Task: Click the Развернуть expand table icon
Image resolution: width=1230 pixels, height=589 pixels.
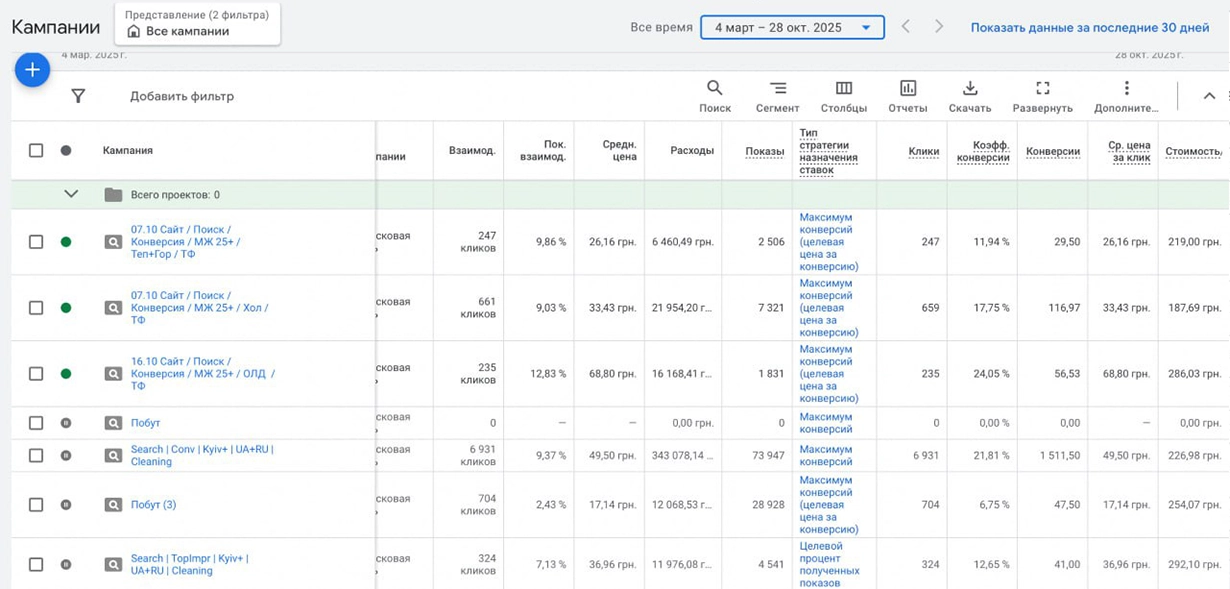Action: [x=1042, y=96]
